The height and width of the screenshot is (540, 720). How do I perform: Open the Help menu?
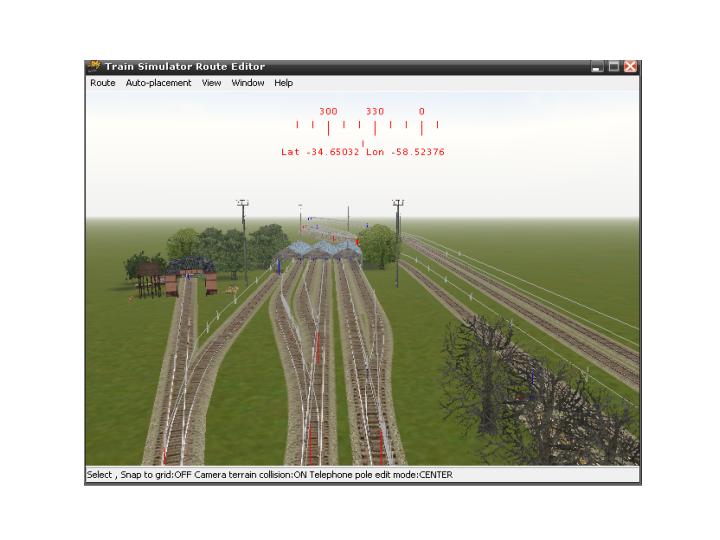pyautogui.click(x=284, y=83)
